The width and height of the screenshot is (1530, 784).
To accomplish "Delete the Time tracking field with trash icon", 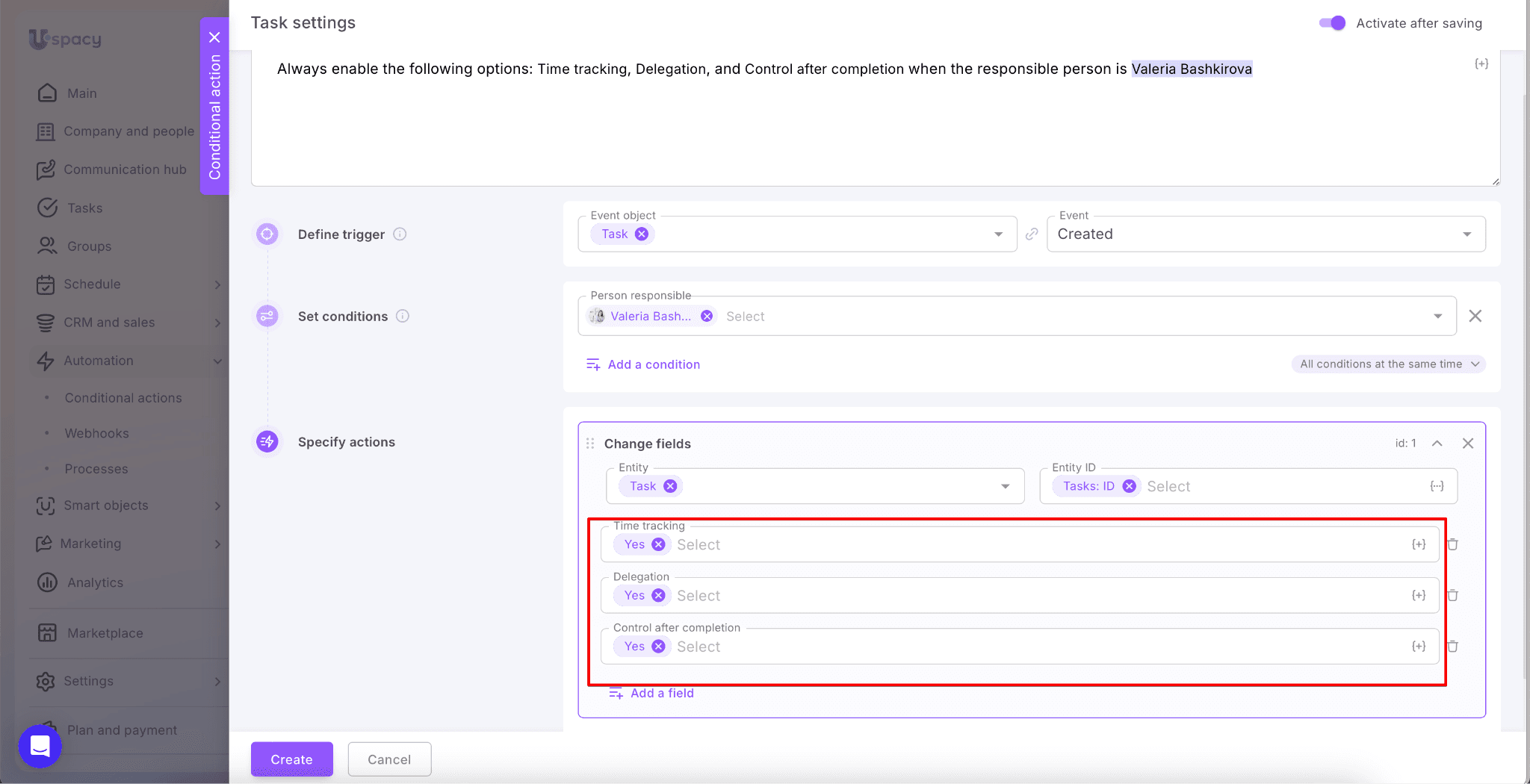I will [1452, 544].
